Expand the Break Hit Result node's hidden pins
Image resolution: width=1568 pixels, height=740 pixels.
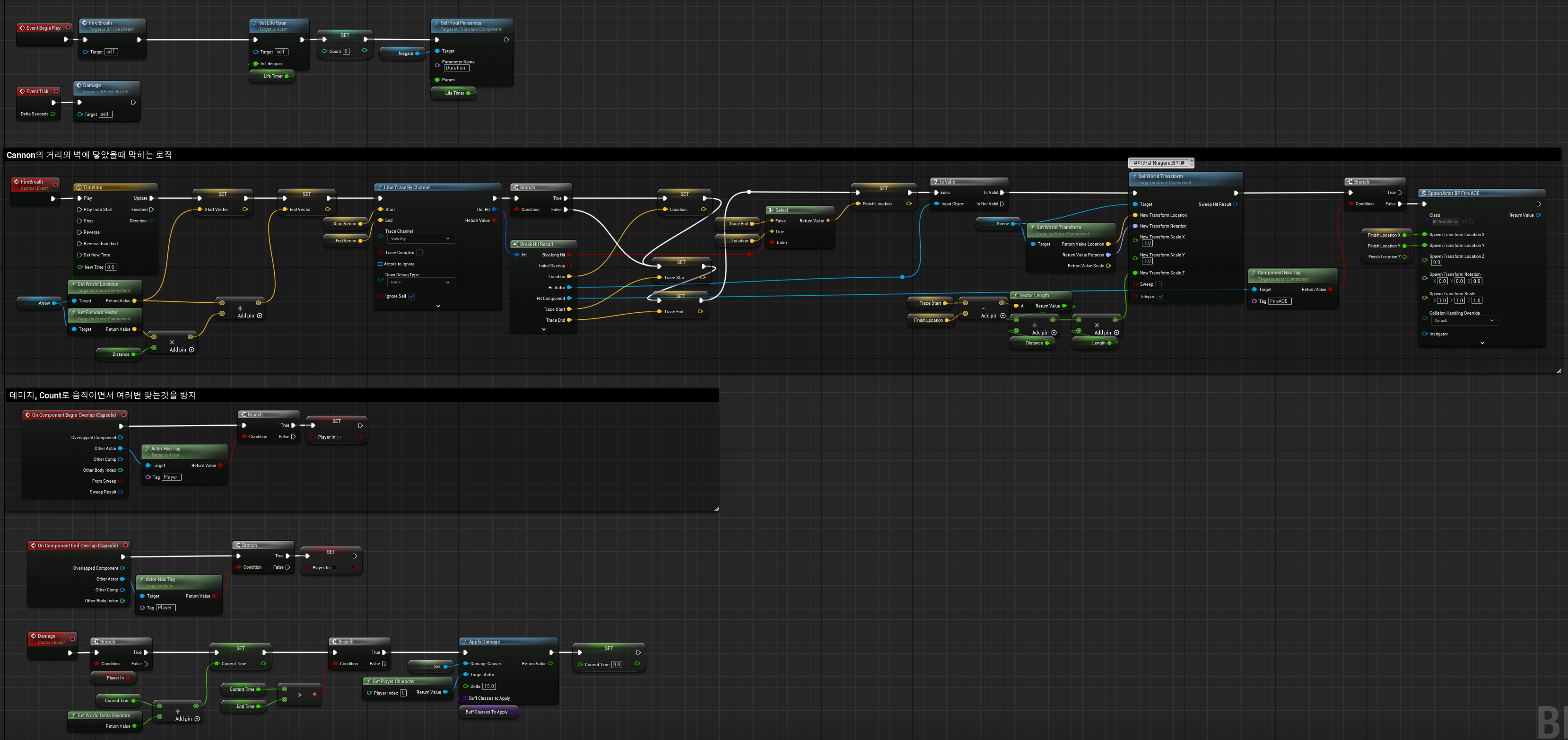click(544, 329)
